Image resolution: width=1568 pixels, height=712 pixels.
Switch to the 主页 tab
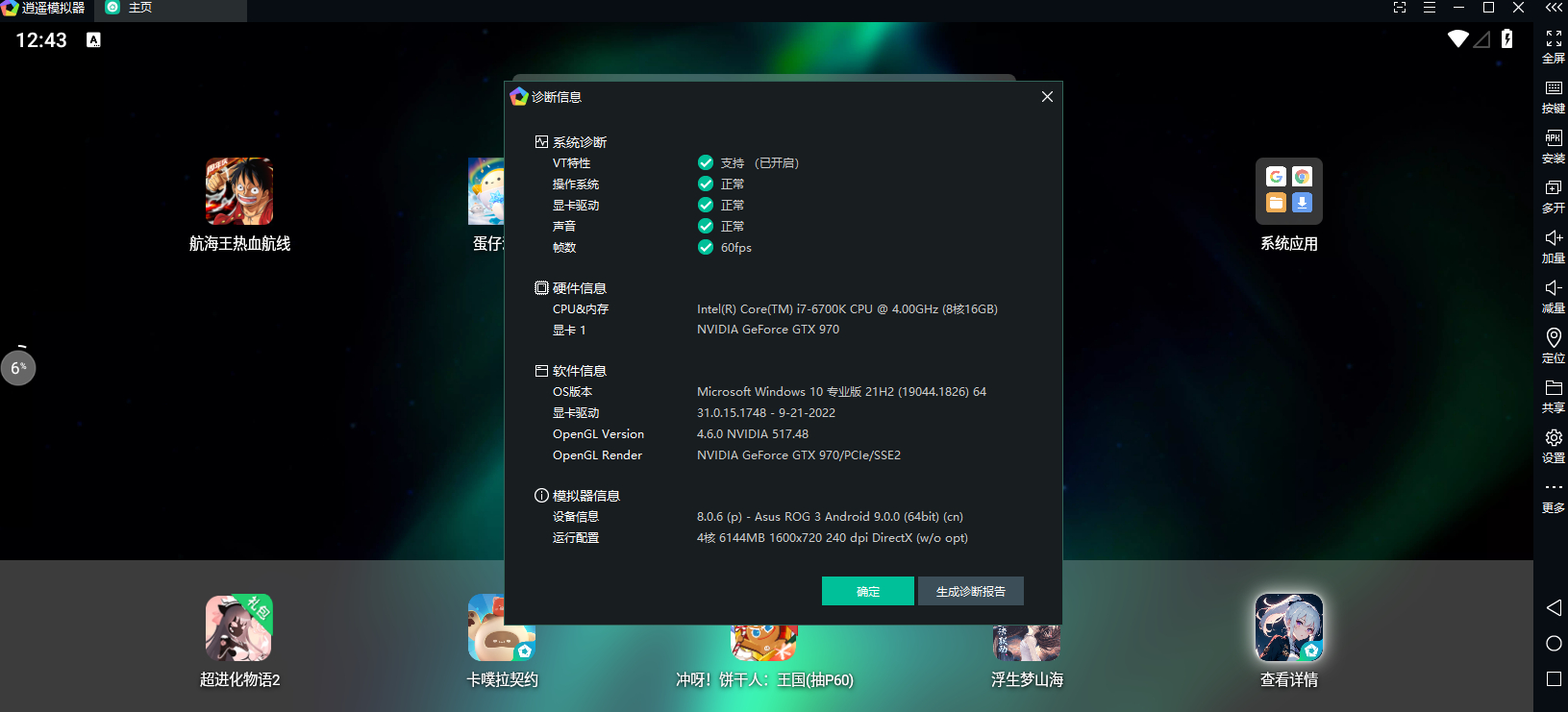point(171,9)
